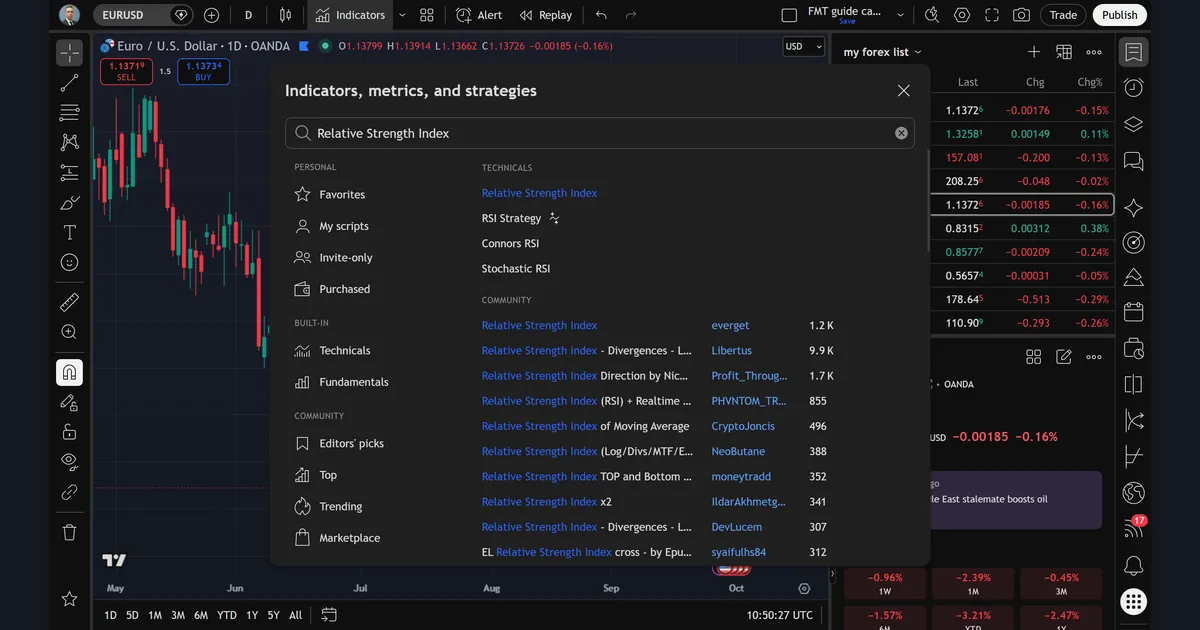Open the object tree layers panel
1200x630 pixels.
pos(1133,124)
